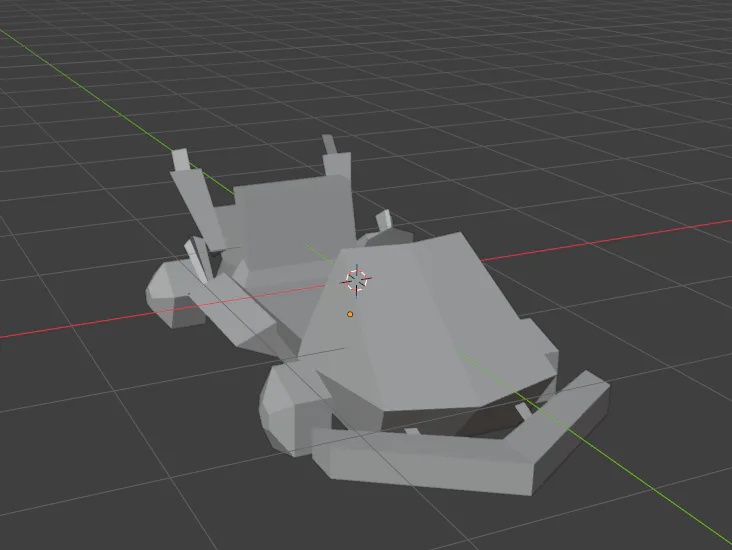Select the kart's front bumper mesh

click(x=460, y=440)
